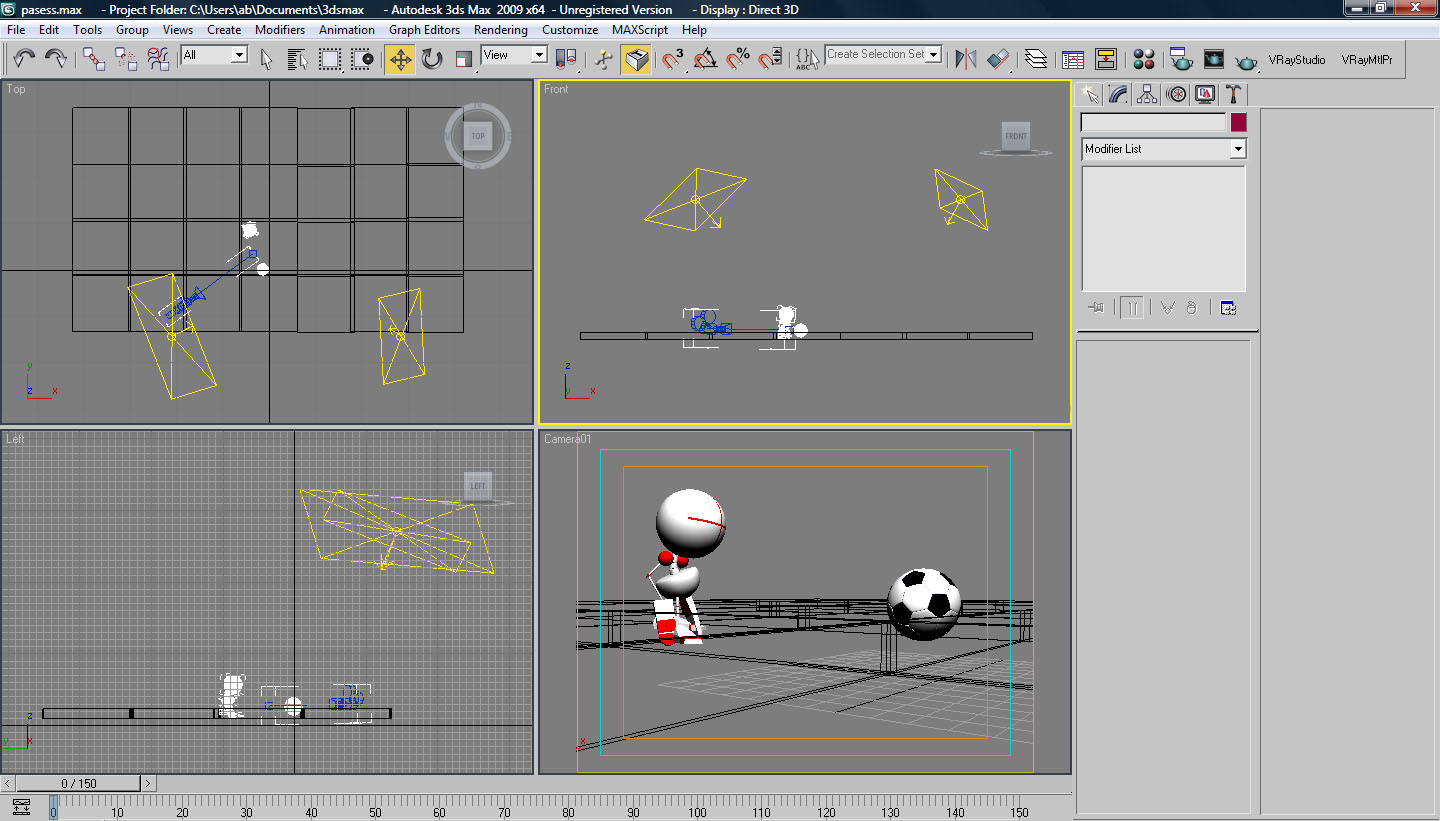Click the Bind to Space Warp icon
1440x821 pixels.
pyautogui.click(x=158, y=59)
